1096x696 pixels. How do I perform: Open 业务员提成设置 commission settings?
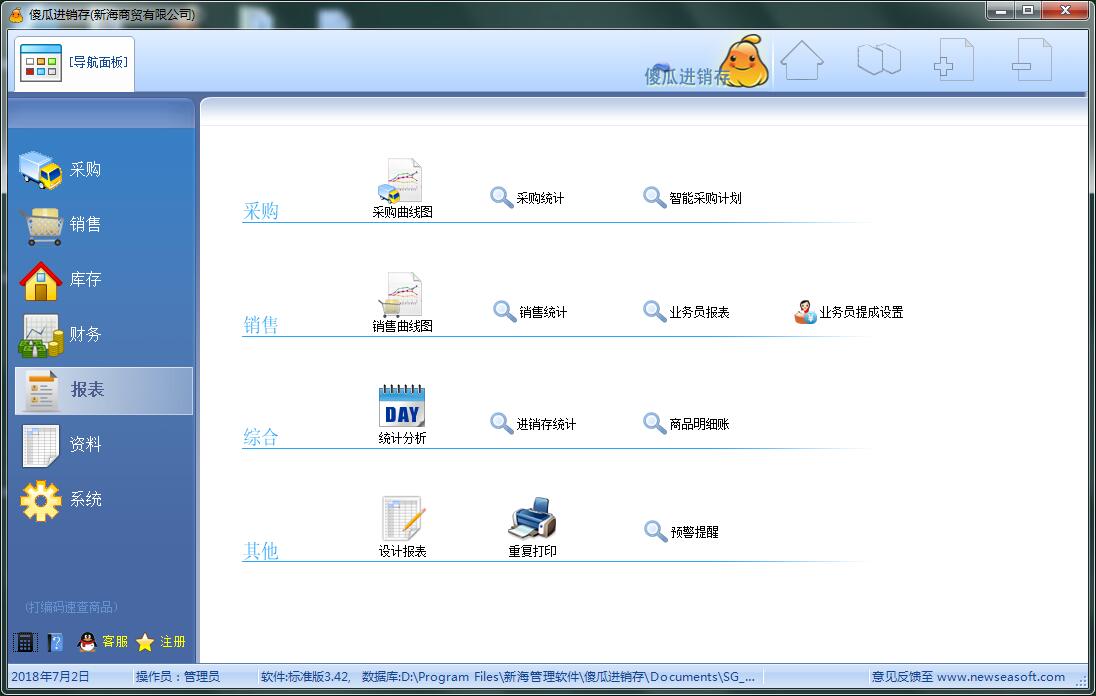tap(848, 312)
